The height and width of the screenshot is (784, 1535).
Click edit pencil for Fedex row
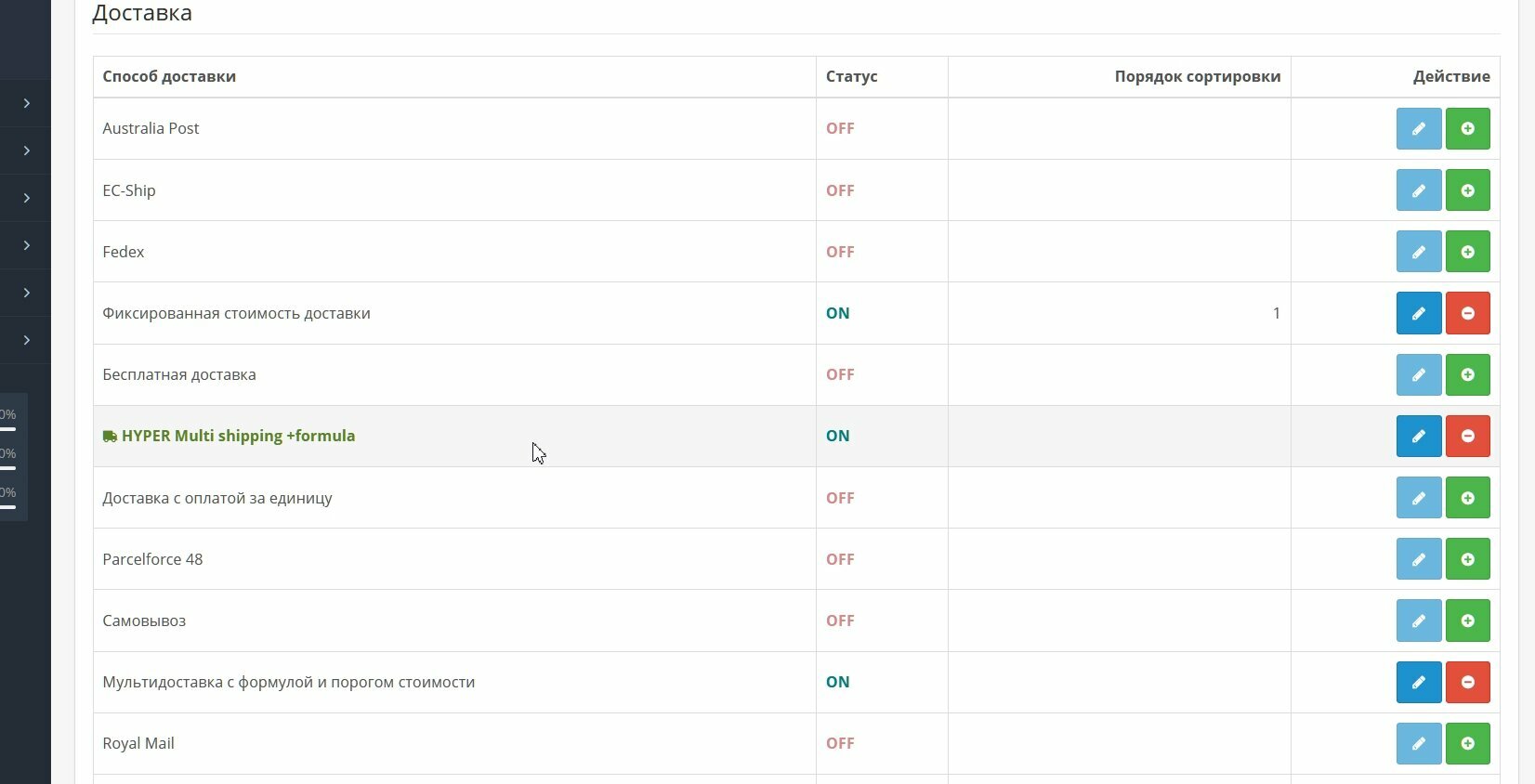1418,252
